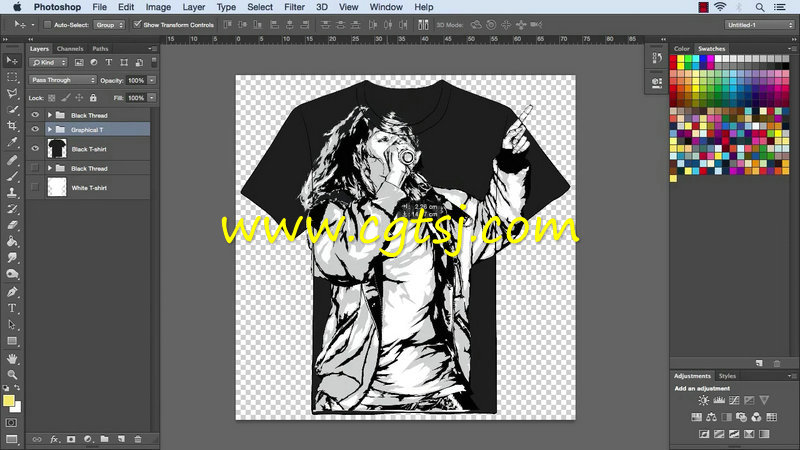Create a new group with folder icon
This screenshot has height=450, width=800.
(x=105, y=439)
